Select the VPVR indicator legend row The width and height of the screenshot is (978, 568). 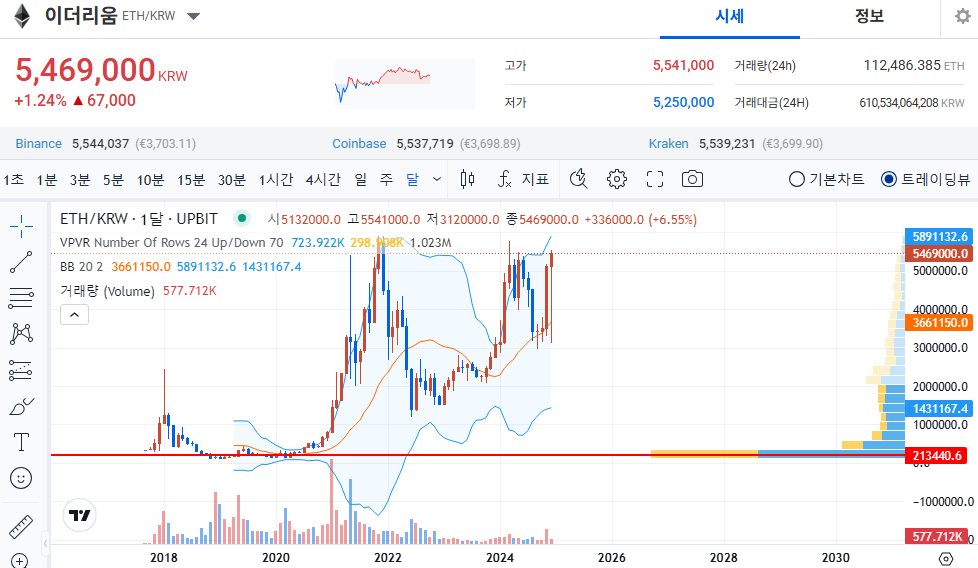(x=256, y=243)
